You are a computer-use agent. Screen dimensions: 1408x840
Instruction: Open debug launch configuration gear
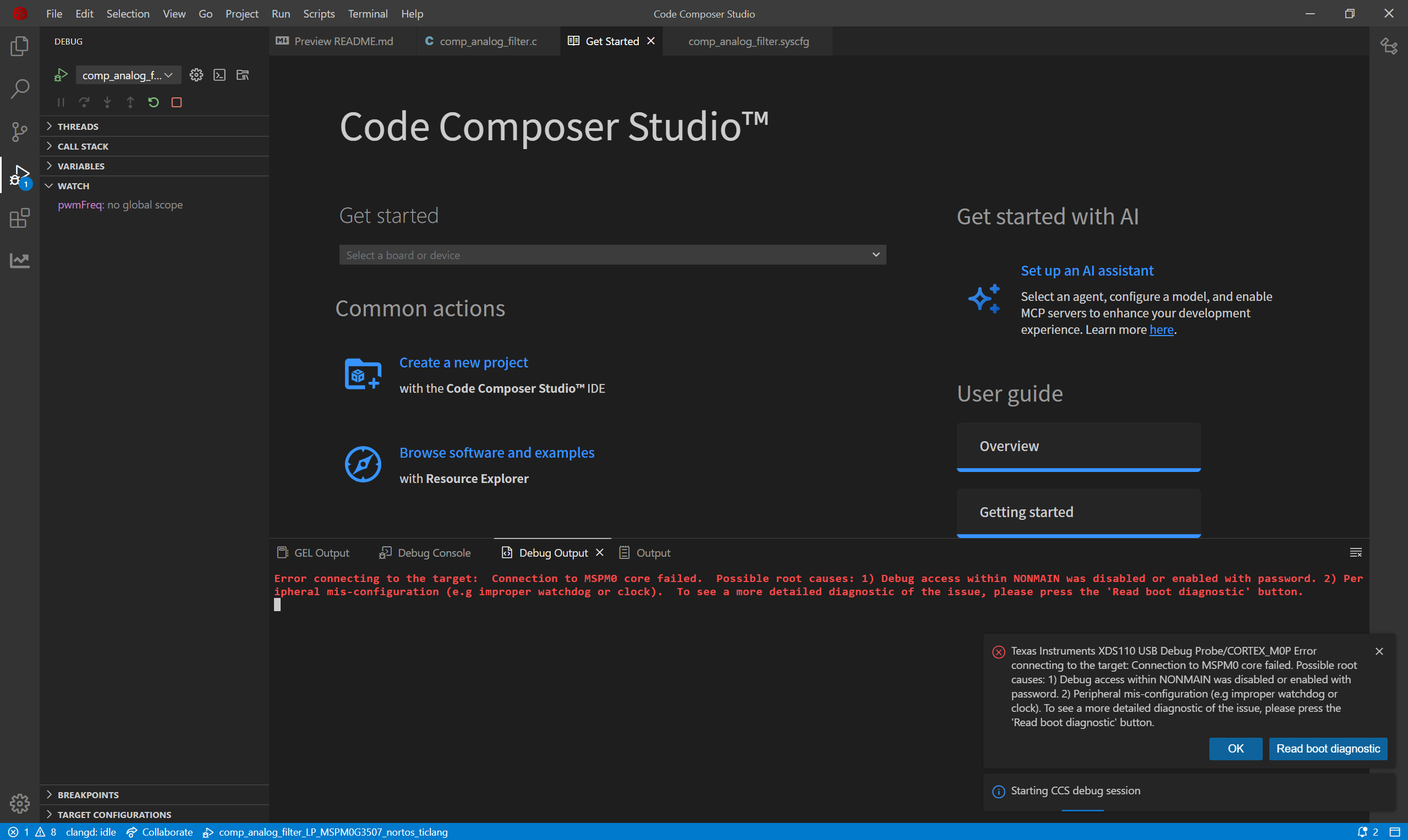click(x=196, y=75)
